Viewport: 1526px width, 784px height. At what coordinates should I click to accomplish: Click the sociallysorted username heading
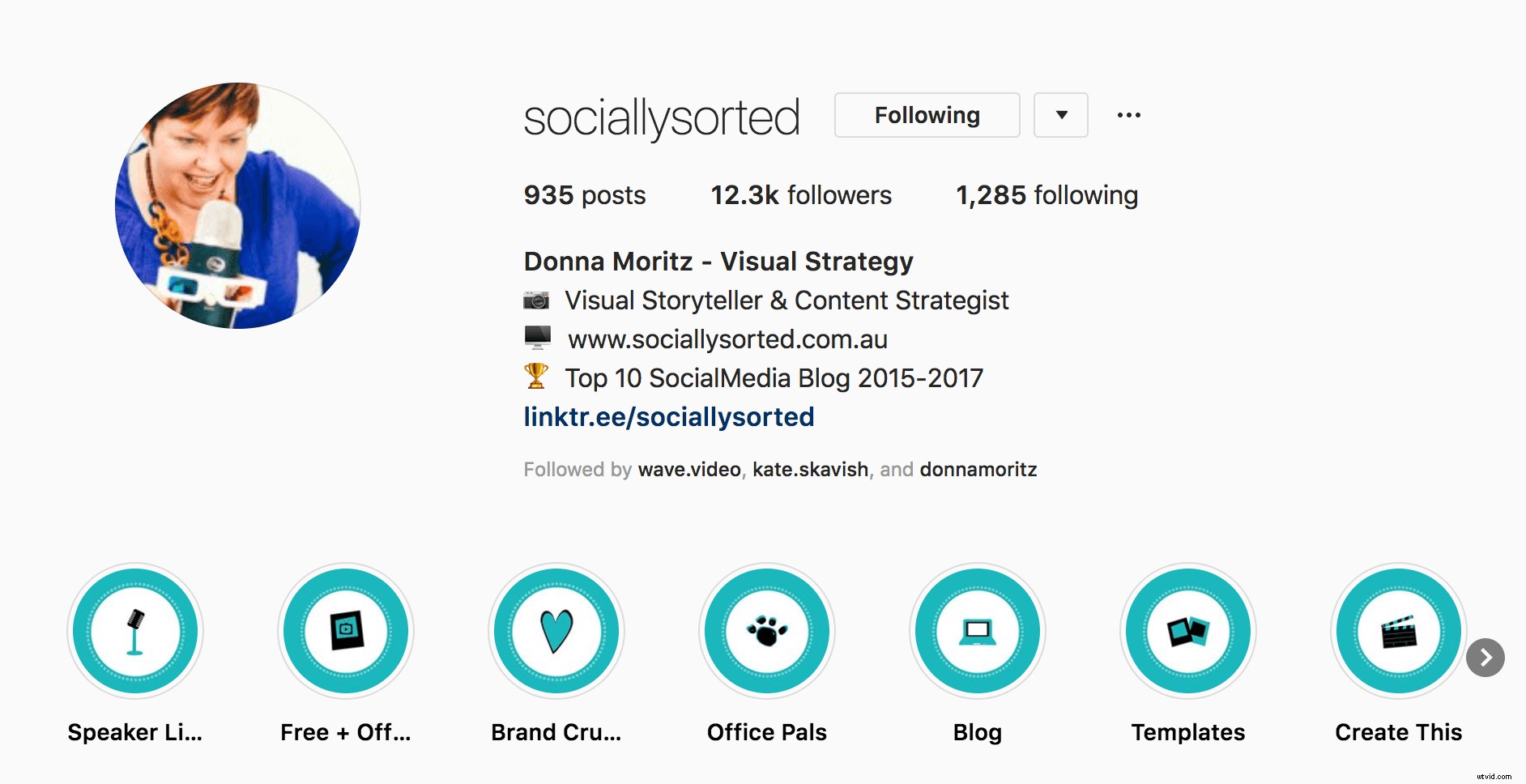(x=662, y=115)
